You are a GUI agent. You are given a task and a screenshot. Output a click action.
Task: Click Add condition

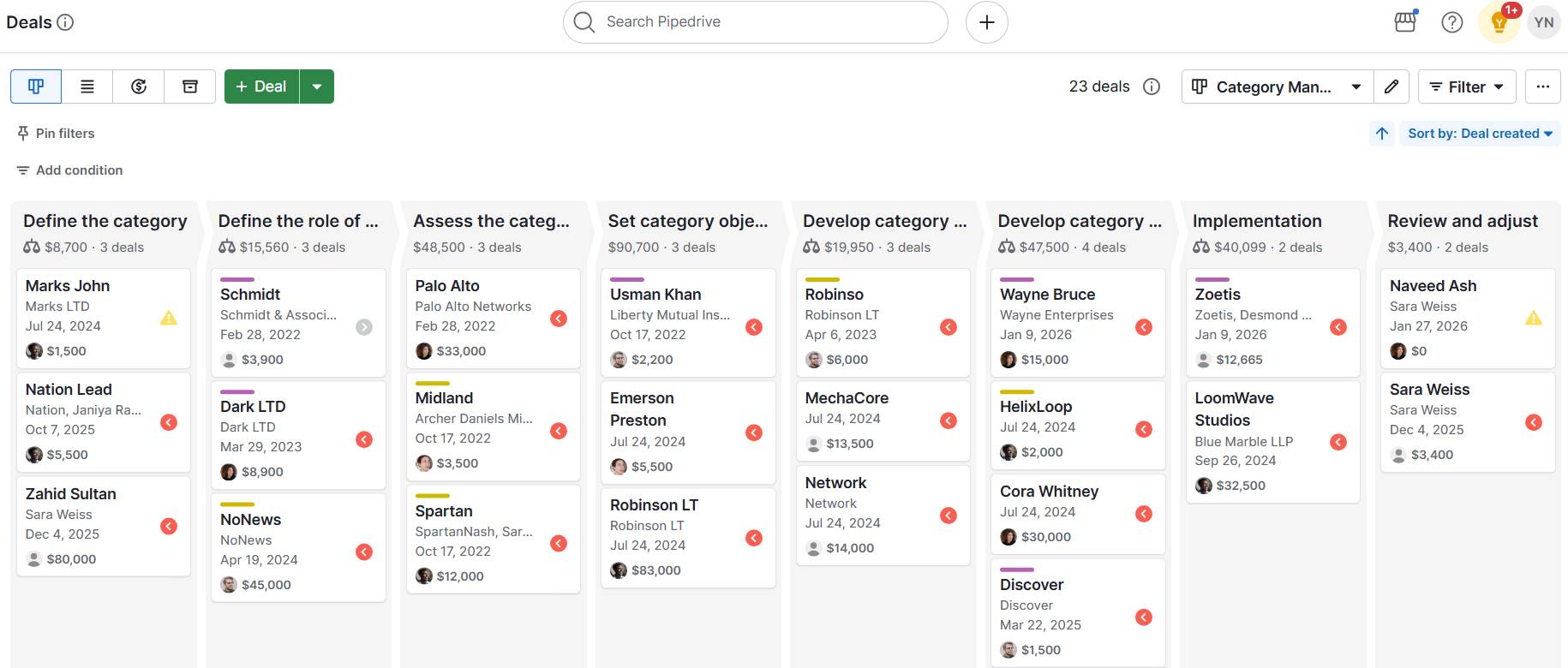pos(69,170)
